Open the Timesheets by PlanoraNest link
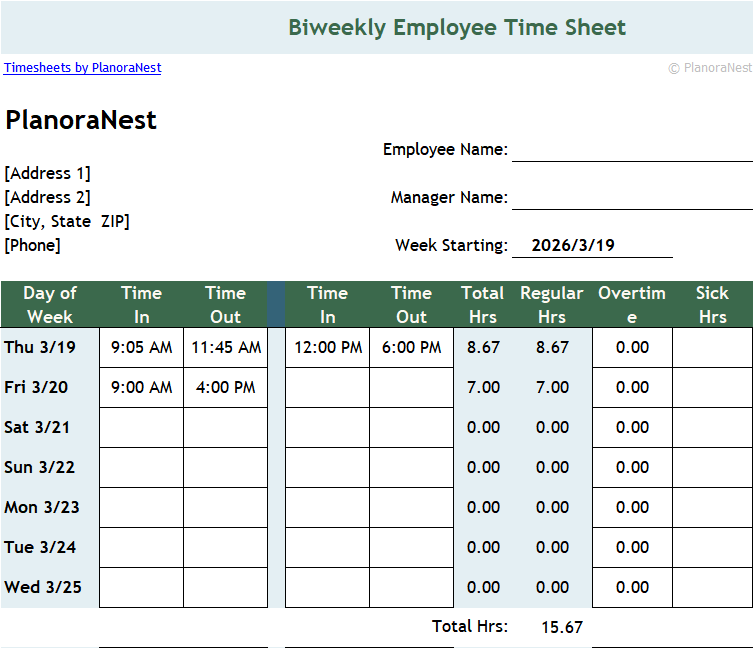The image size is (753, 648). coord(83,68)
